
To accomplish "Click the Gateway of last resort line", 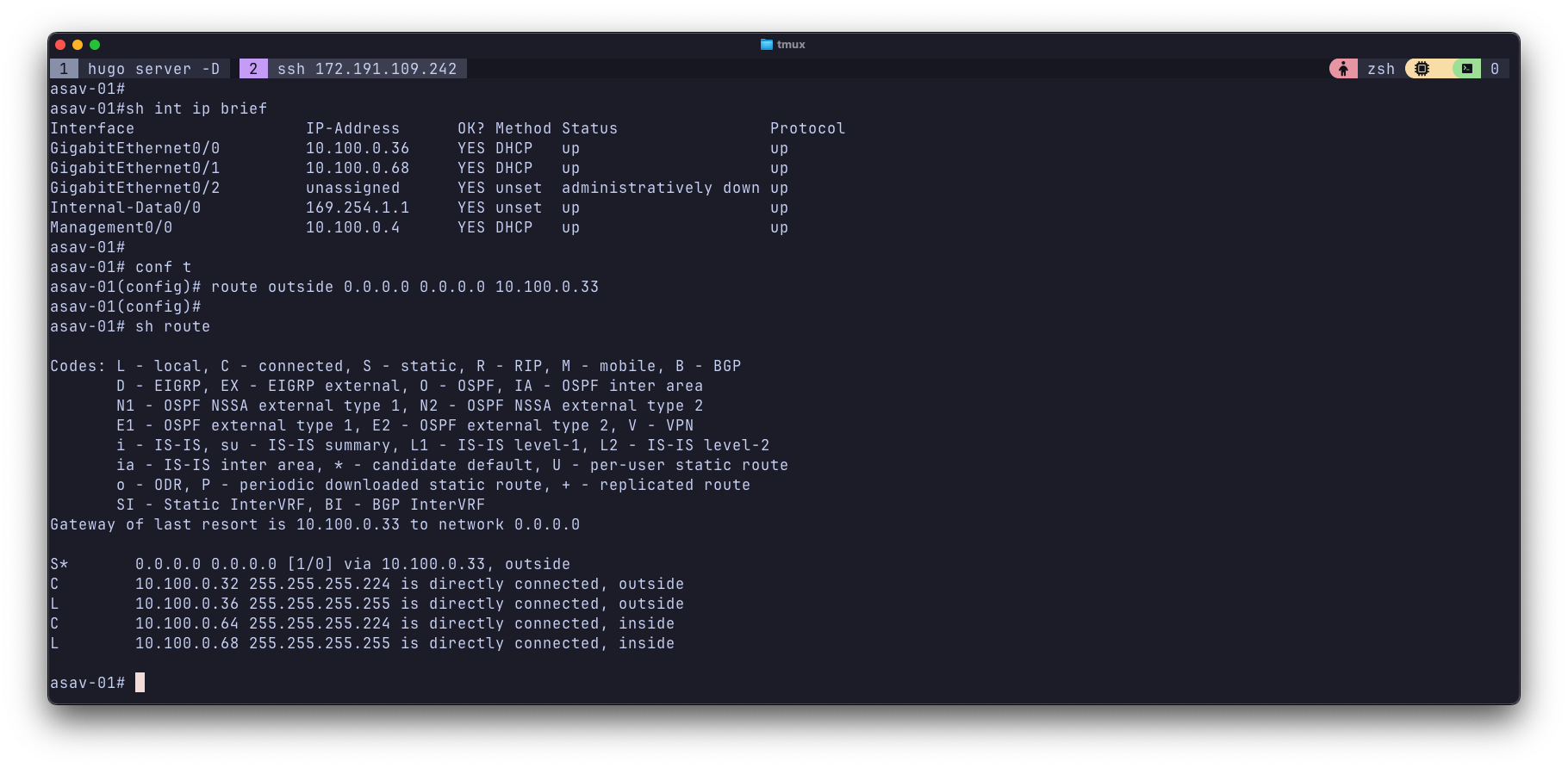I will pos(314,524).
